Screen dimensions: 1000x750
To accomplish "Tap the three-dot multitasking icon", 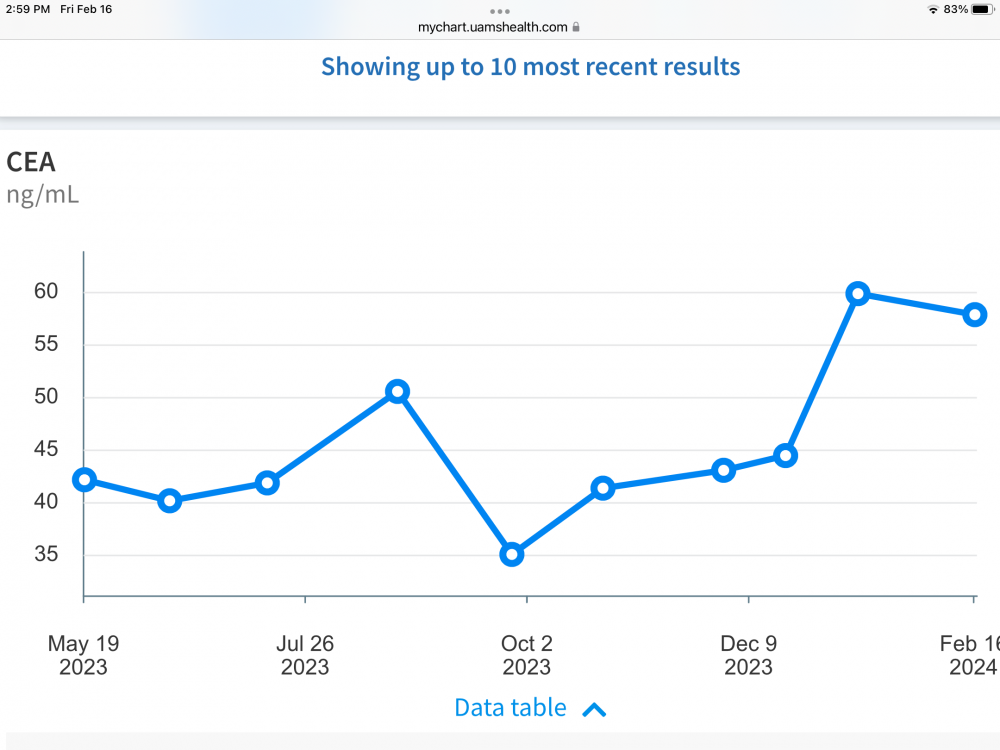I will pyautogui.click(x=499, y=11).
